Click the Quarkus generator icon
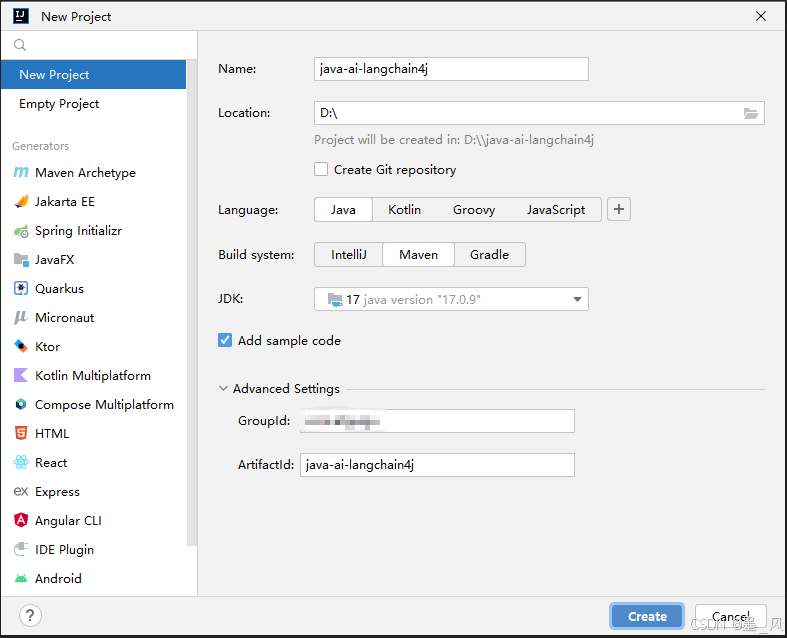This screenshot has width=787, height=638. click(21, 289)
